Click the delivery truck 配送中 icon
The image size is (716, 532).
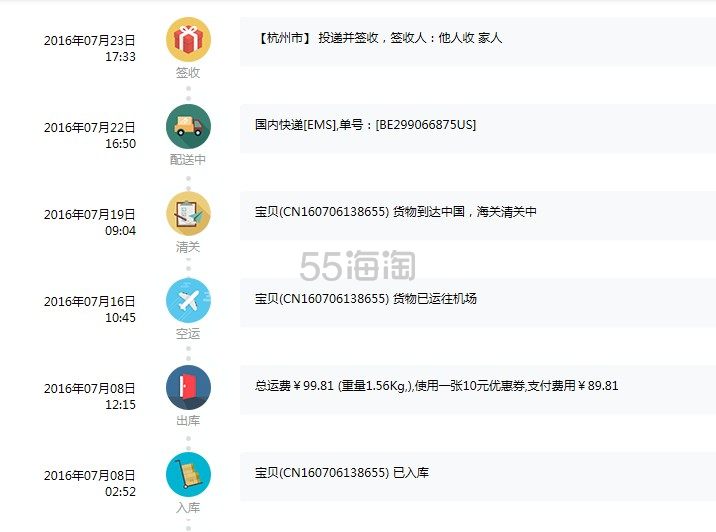pyautogui.click(x=188, y=126)
